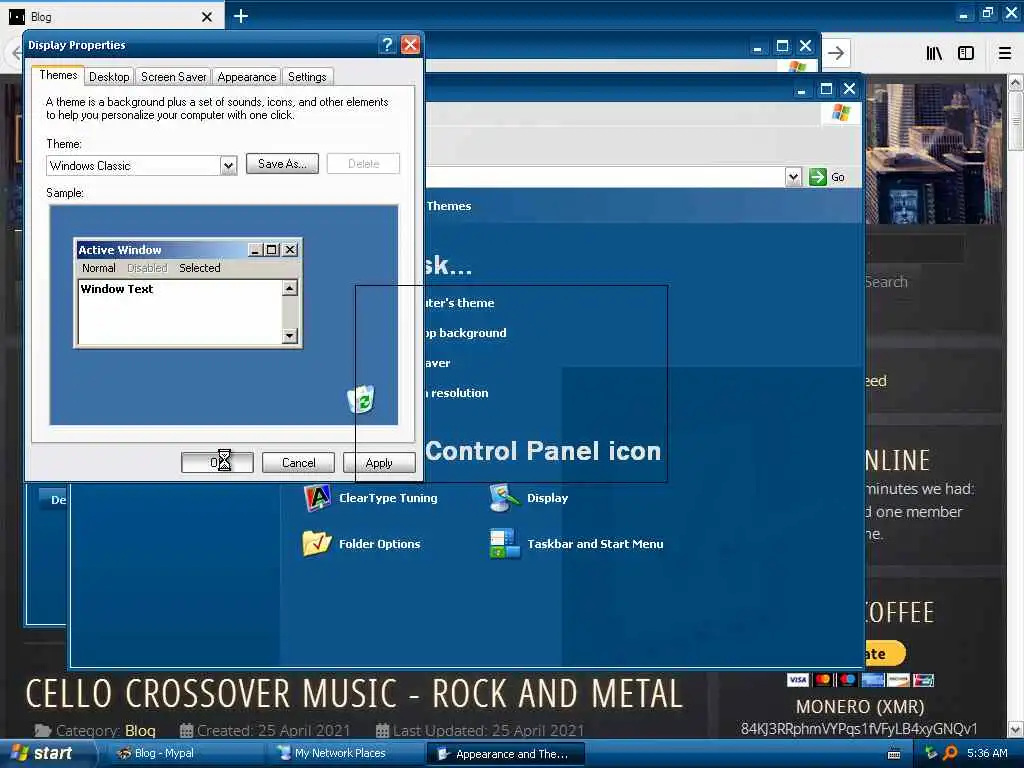Click the webpage scrollbar down arrow
This screenshot has height=768, width=1024.
[1016, 729]
